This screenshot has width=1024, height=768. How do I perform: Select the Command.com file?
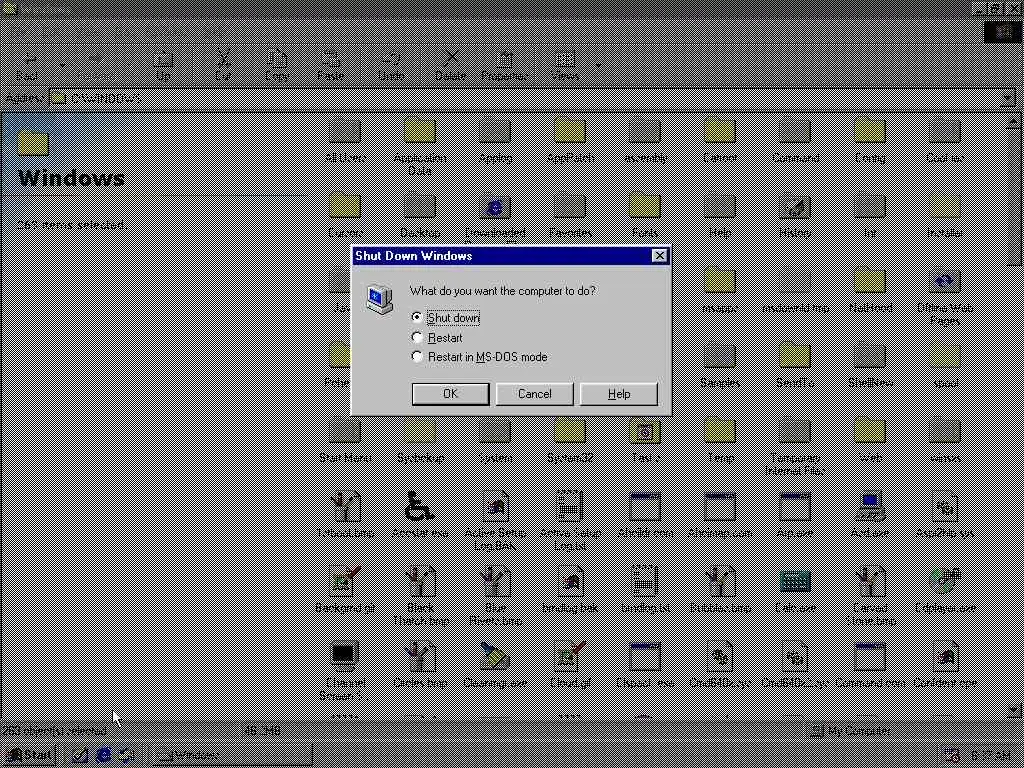click(x=870, y=666)
